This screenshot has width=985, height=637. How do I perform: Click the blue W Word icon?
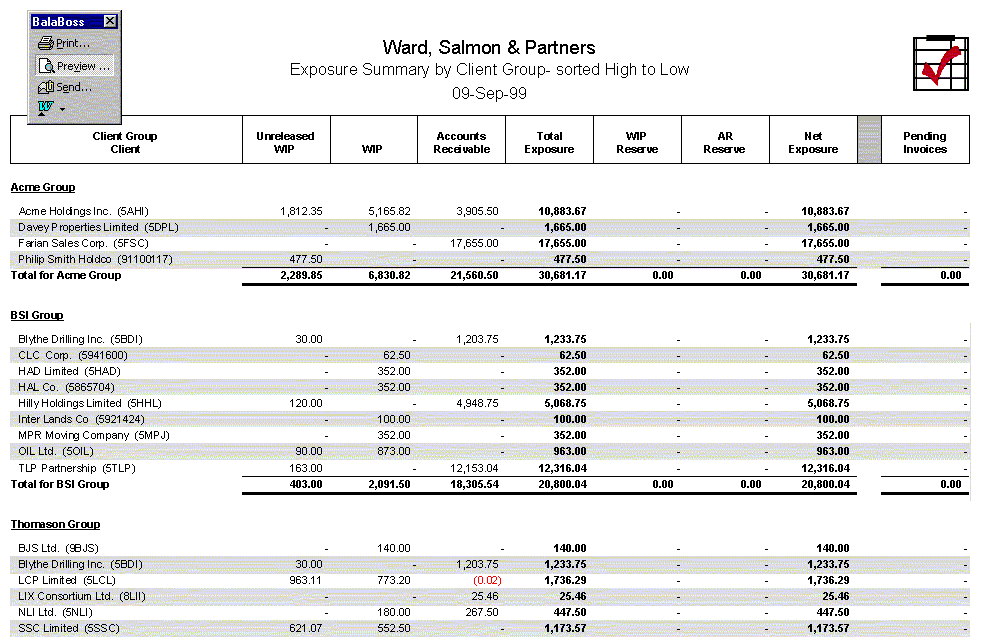coord(45,106)
